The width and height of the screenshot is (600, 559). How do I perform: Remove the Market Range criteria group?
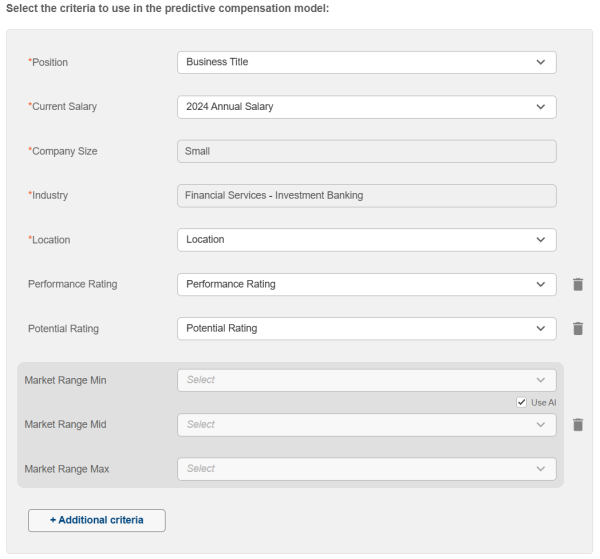coord(578,424)
